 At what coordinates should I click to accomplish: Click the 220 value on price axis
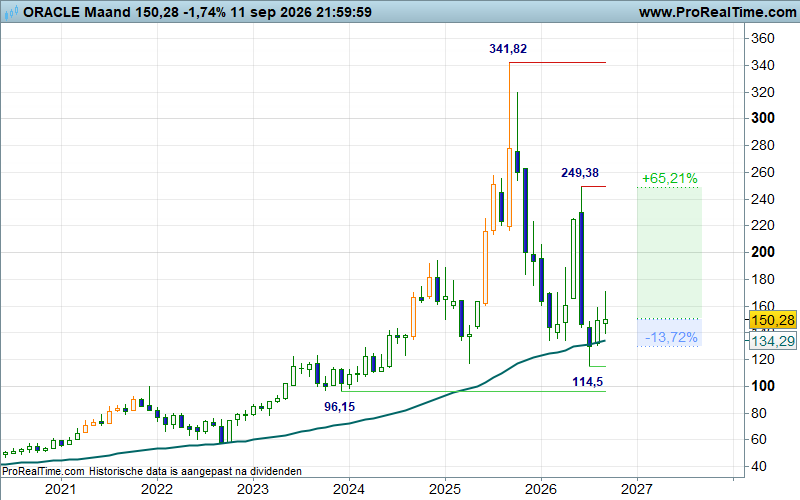(763, 226)
